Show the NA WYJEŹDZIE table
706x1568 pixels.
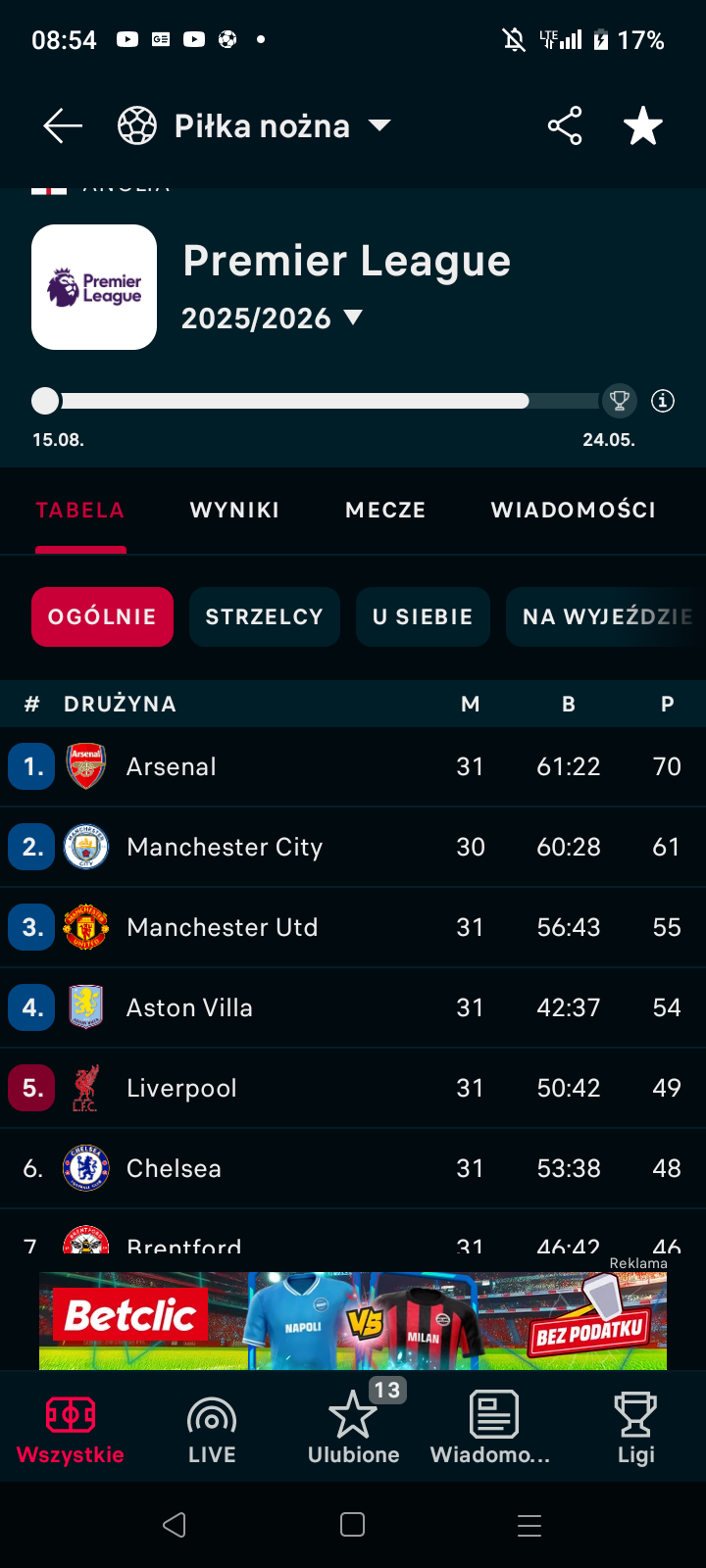(606, 616)
